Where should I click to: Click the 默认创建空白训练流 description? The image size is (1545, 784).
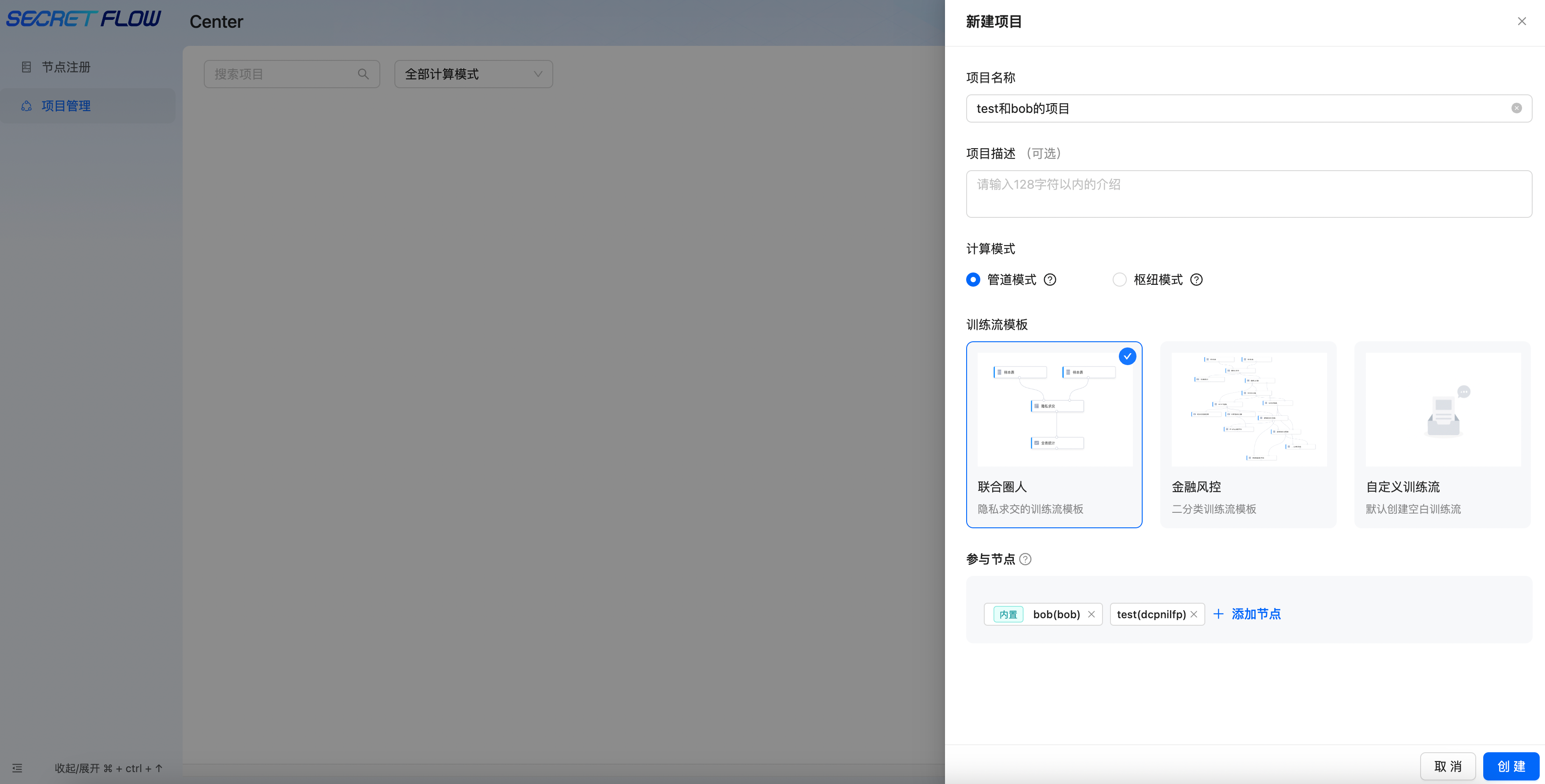click(1413, 509)
